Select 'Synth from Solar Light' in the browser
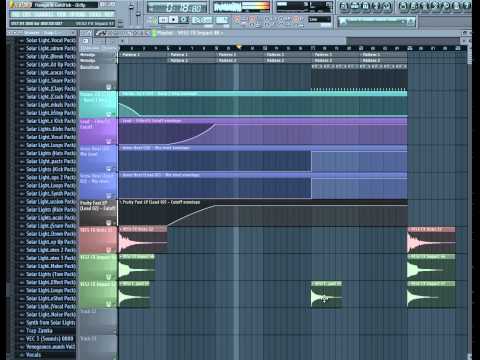 point(51,322)
